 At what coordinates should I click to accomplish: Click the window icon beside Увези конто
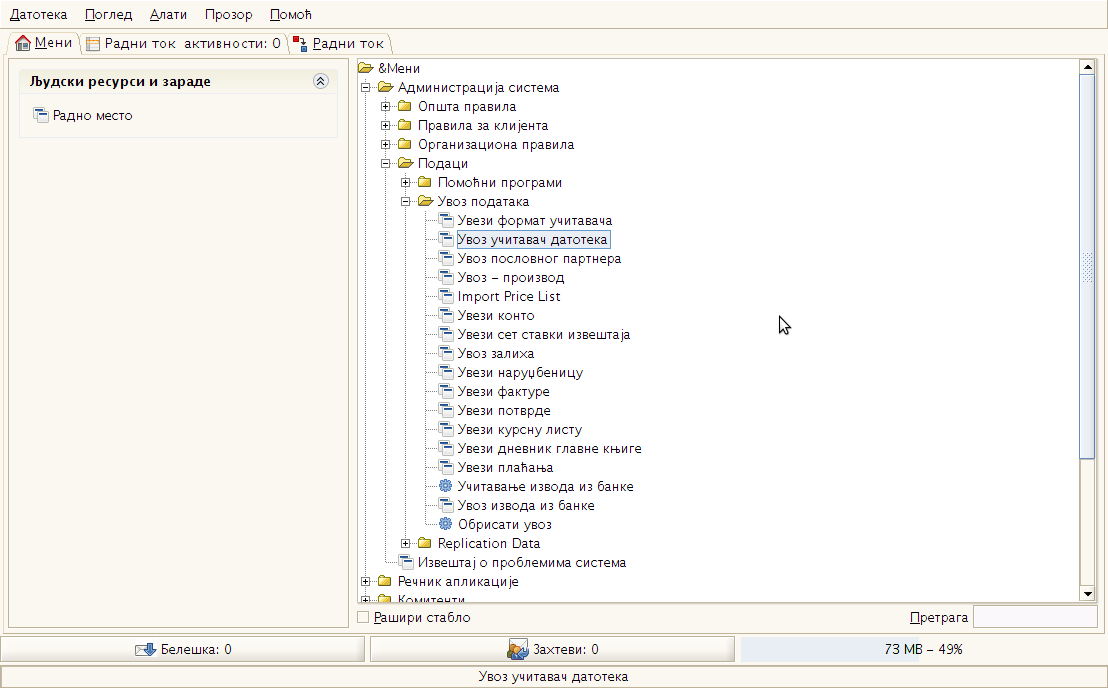click(446, 315)
